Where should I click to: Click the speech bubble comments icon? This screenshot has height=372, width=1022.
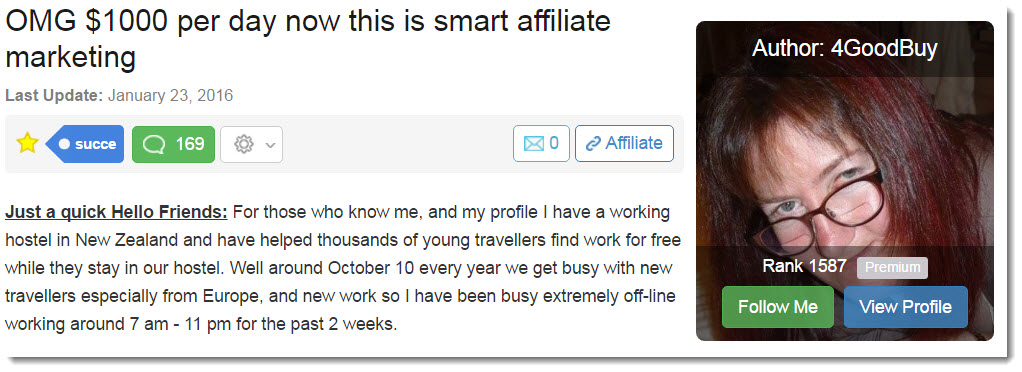tap(153, 144)
